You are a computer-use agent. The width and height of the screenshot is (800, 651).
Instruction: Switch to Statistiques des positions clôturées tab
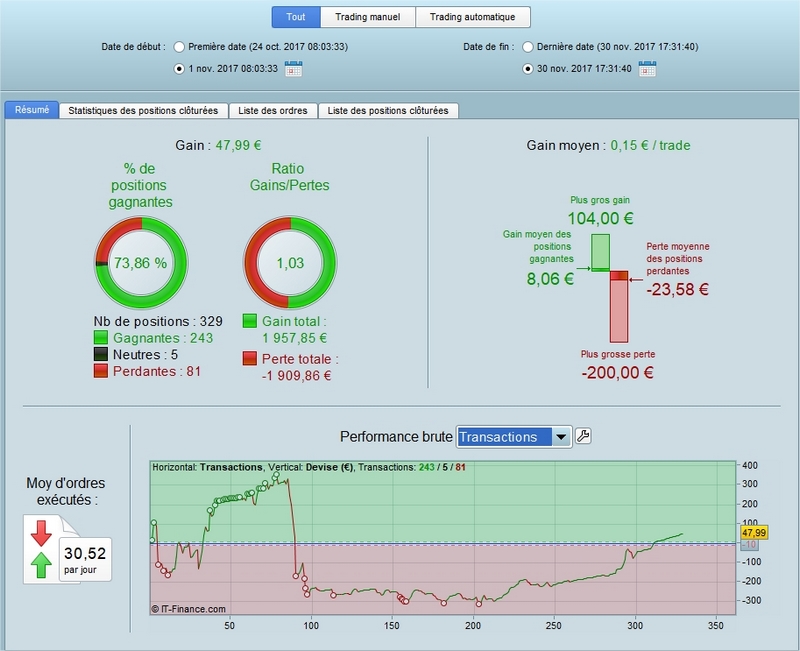coord(143,111)
